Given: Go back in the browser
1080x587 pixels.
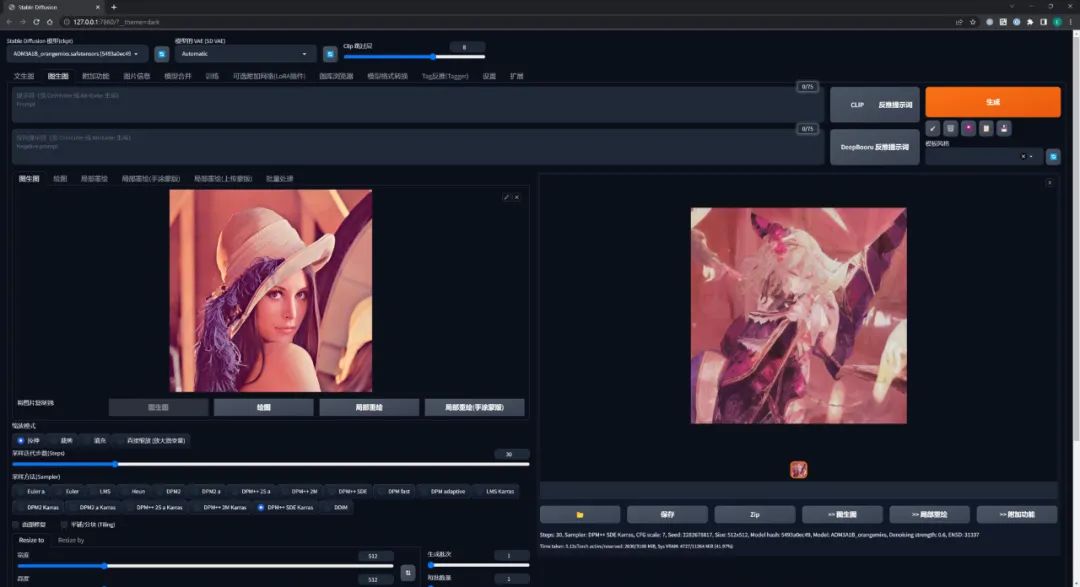Looking at the screenshot, I should click(9, 22).
